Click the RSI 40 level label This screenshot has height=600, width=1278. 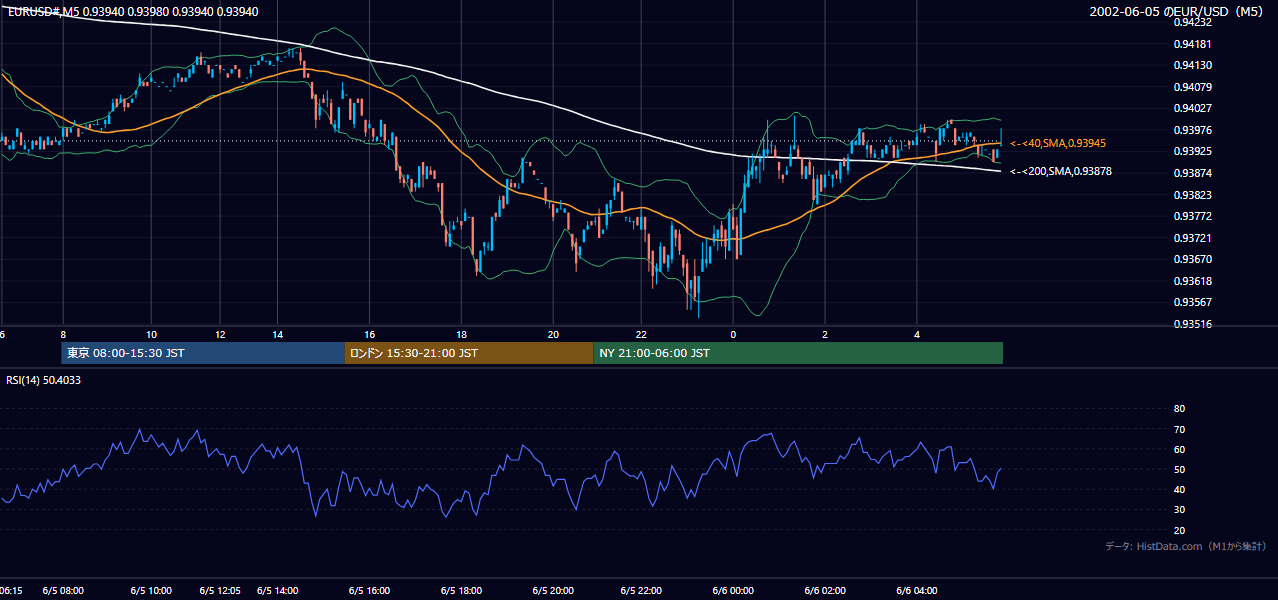coord(1179,489)
